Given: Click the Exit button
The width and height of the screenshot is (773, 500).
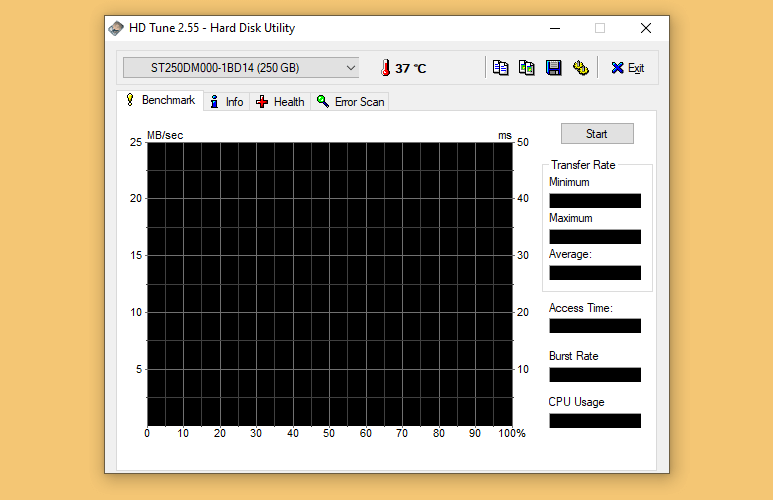Looking at the screenshot, I should [x=628, y=68].
